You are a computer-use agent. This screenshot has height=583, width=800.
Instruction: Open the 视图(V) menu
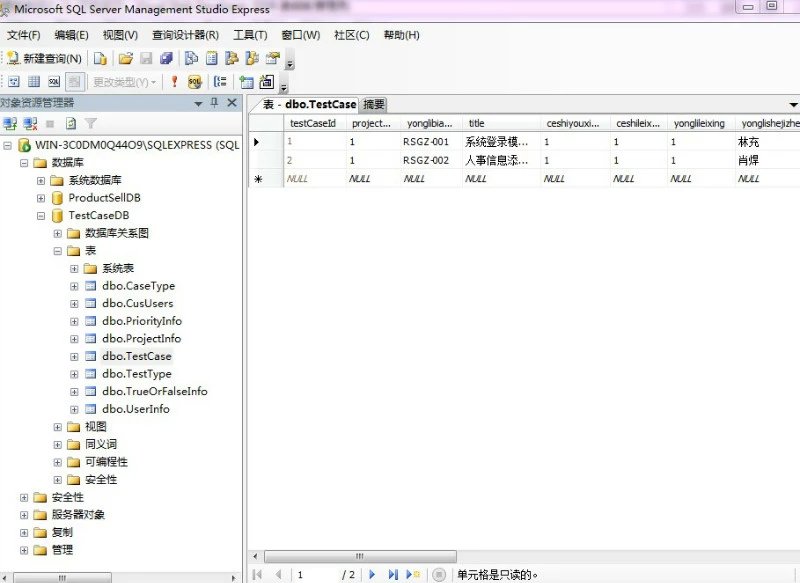click(x=120, y=35)
